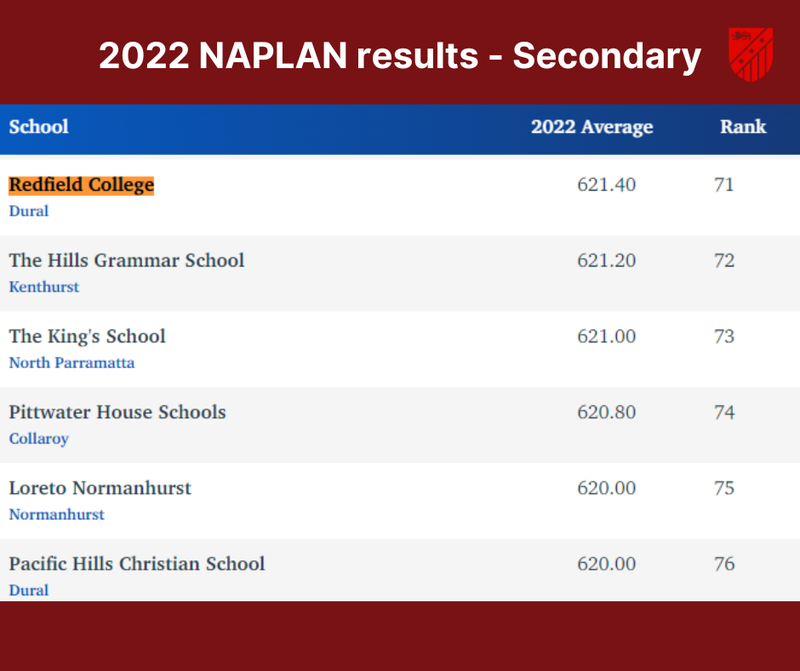Click the Rank column header
800x671 pixels.
[743, 127]
